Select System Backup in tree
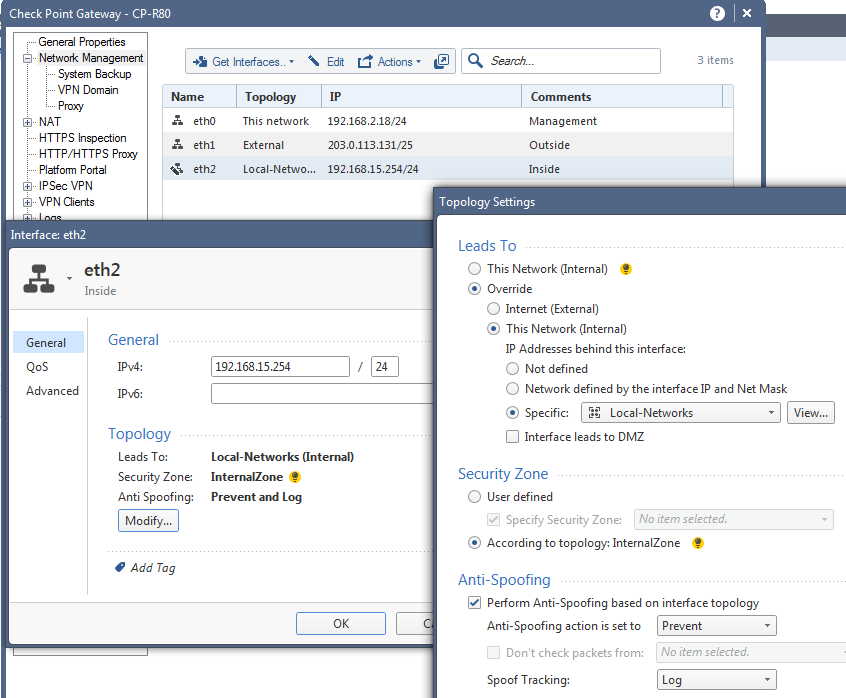This screenshot has height=698, width=846. click(94, 74)
